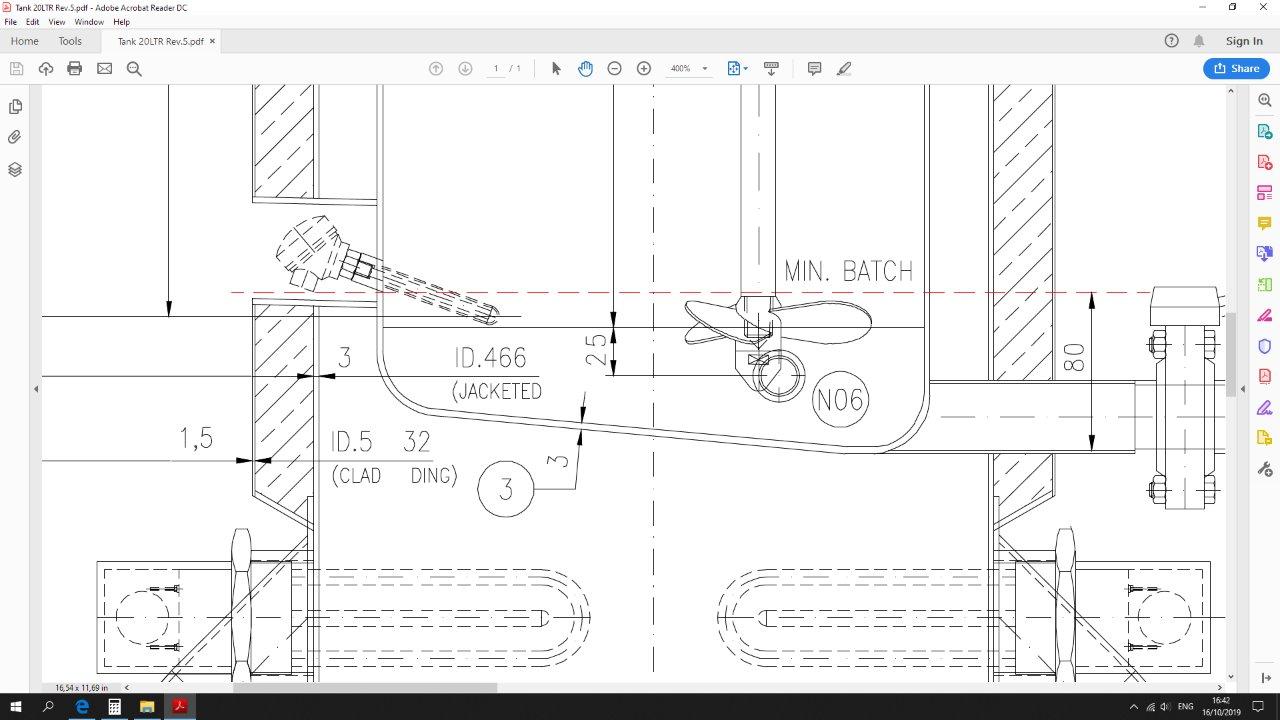Send file by email envelope icon
Viewport: 1280px width, 720px height.
[104, 69]
